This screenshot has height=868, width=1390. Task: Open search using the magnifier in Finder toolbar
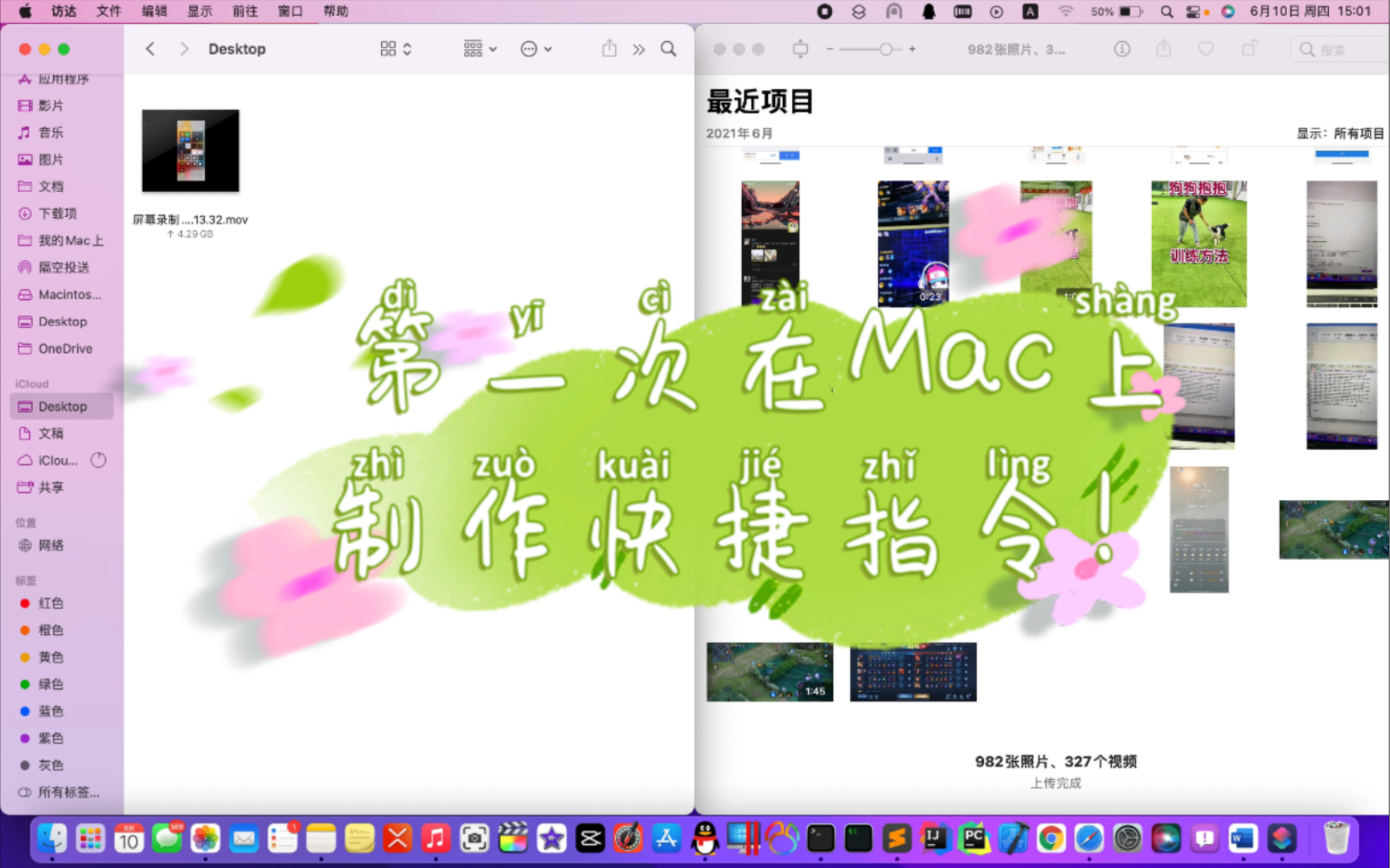pos(668,48)
